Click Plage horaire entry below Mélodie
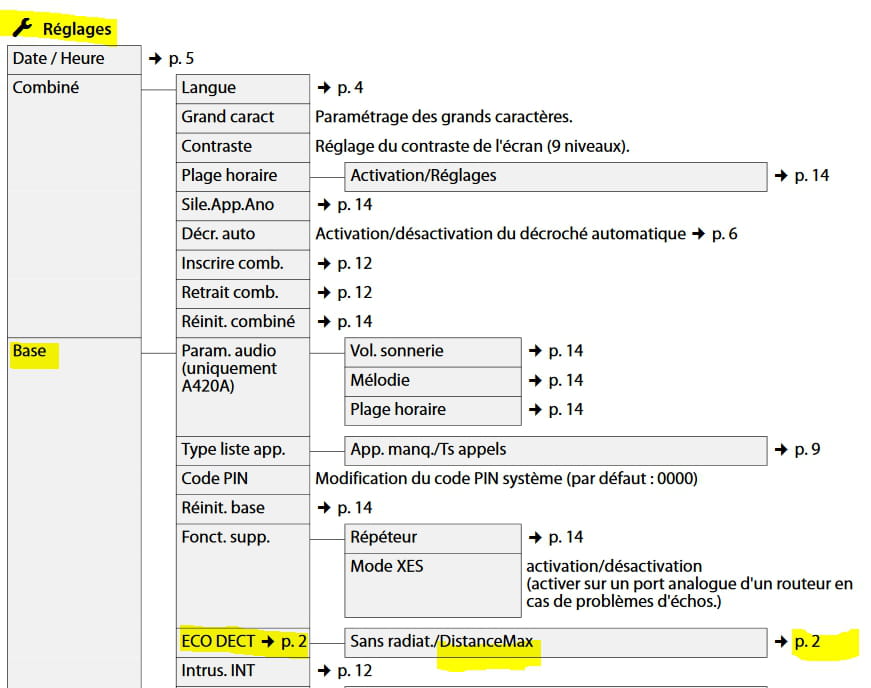The image size is (871, 688). coord(433,411)
